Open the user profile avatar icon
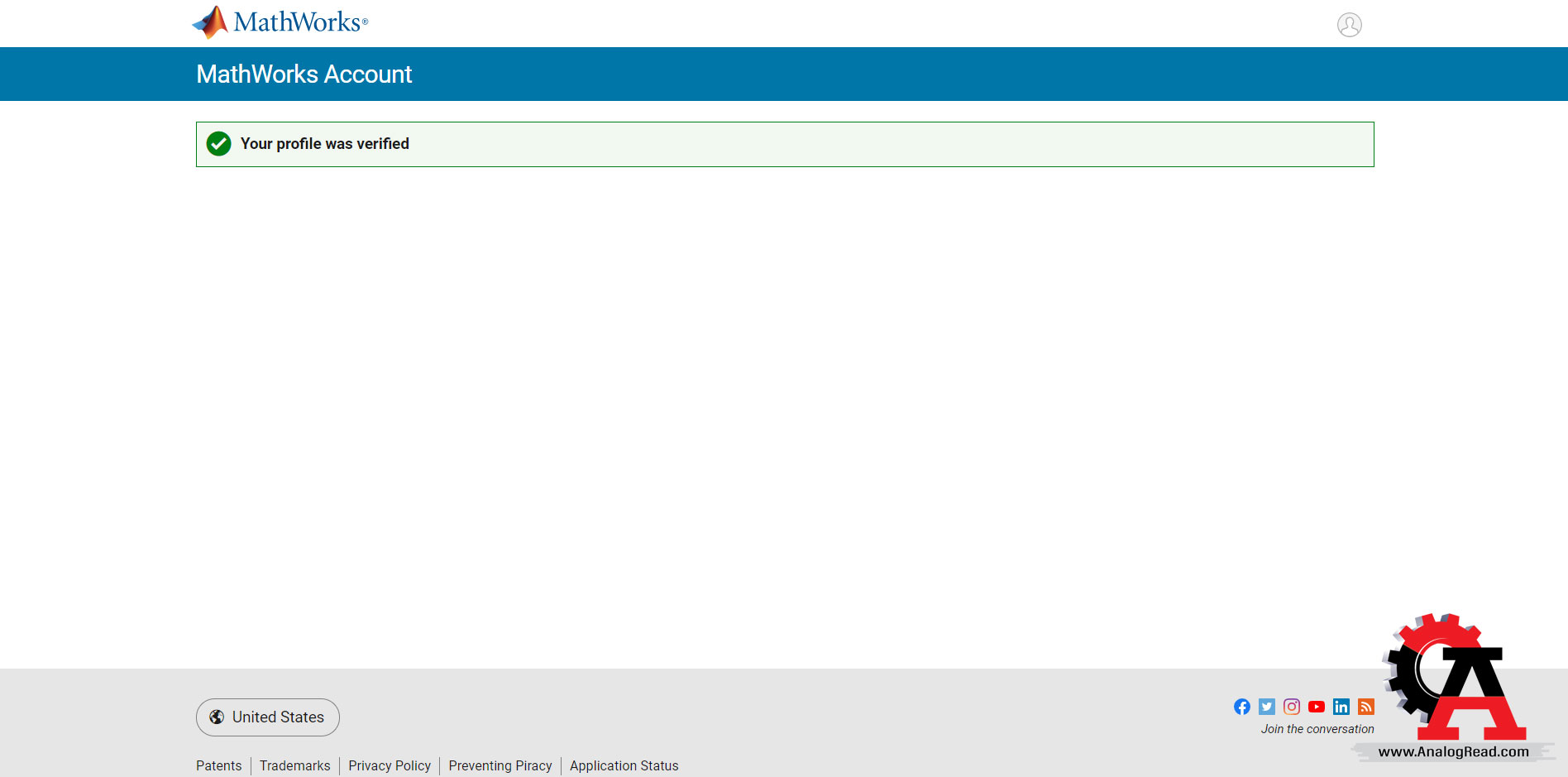Viewport: 1568px width, 777px height. pyautogui.click(x=1349, y=25)
